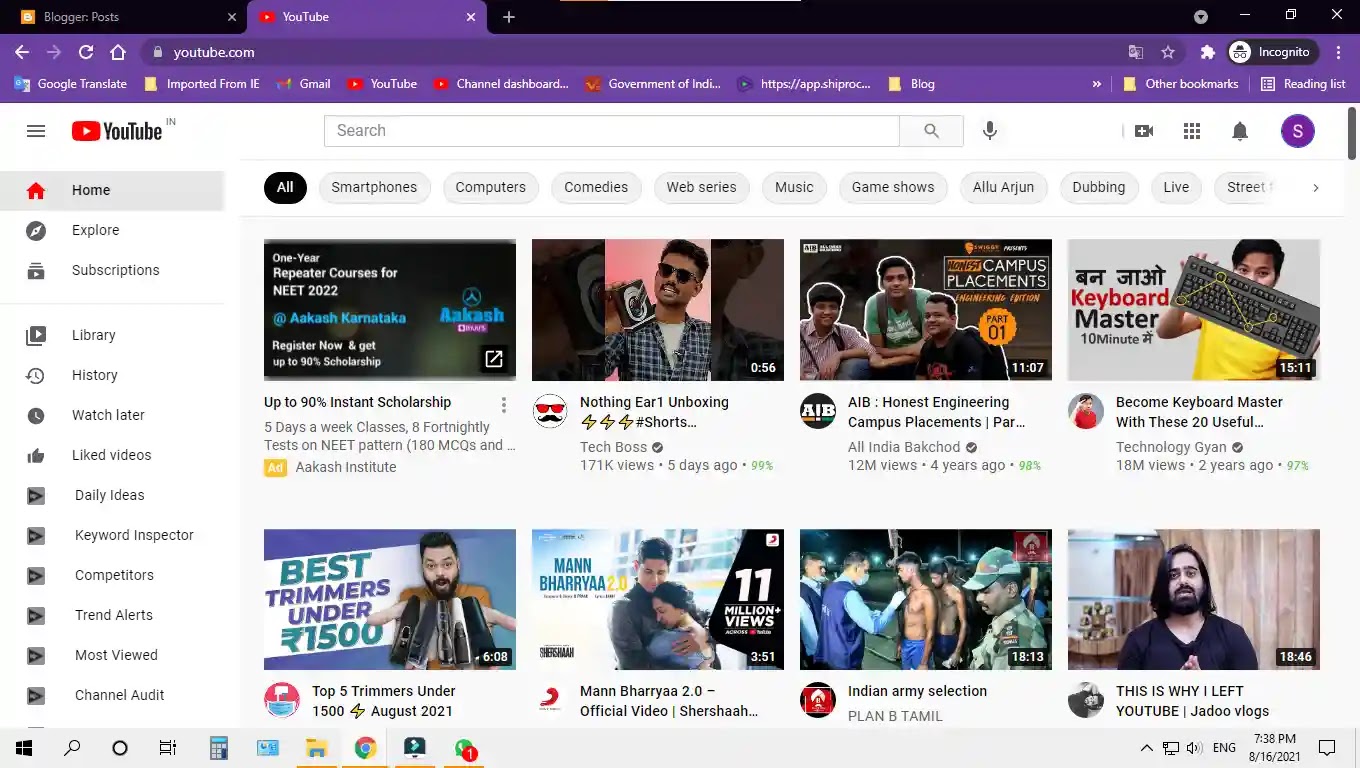1360x768 pixels.
Task: Open the extensions puzzle icon
Action: point(1207,52)
